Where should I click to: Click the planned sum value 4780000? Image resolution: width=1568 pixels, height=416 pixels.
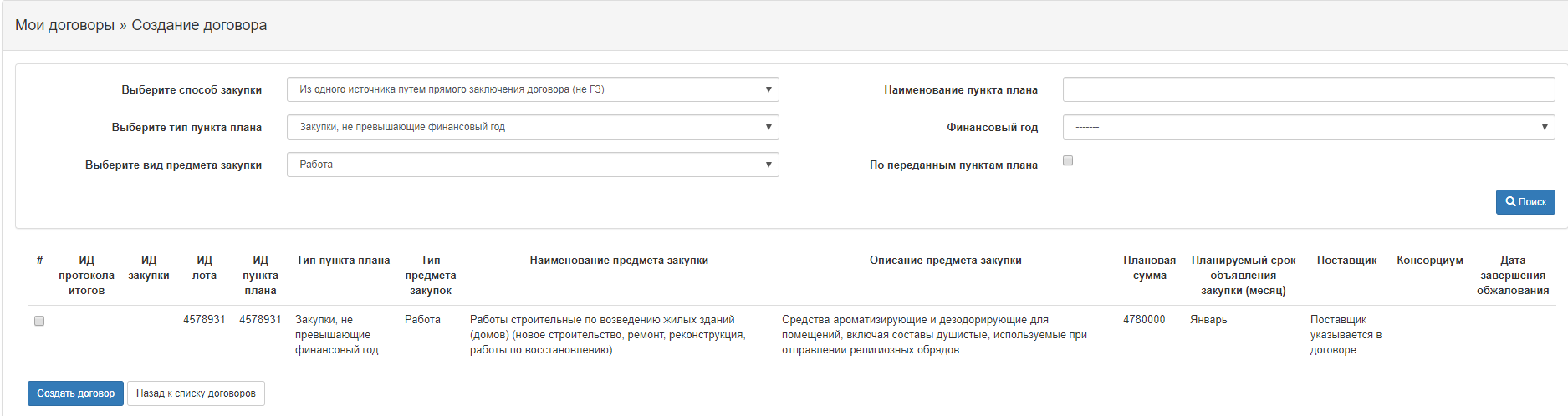click(1144, 320)
